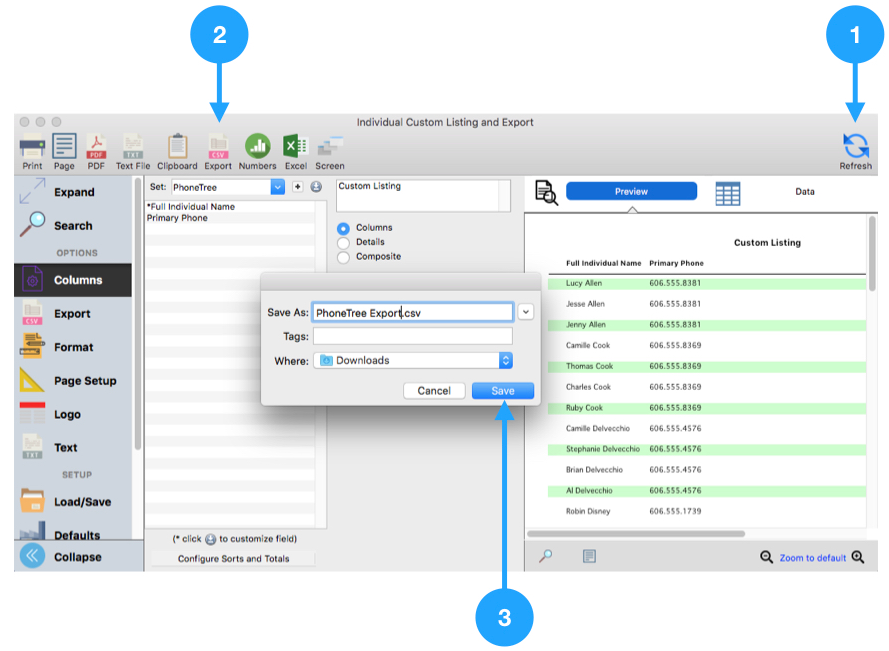Click the CSV Export toolbar icon
The height and width of the screenshot is (651, 889).
click(x=218, y=147)
